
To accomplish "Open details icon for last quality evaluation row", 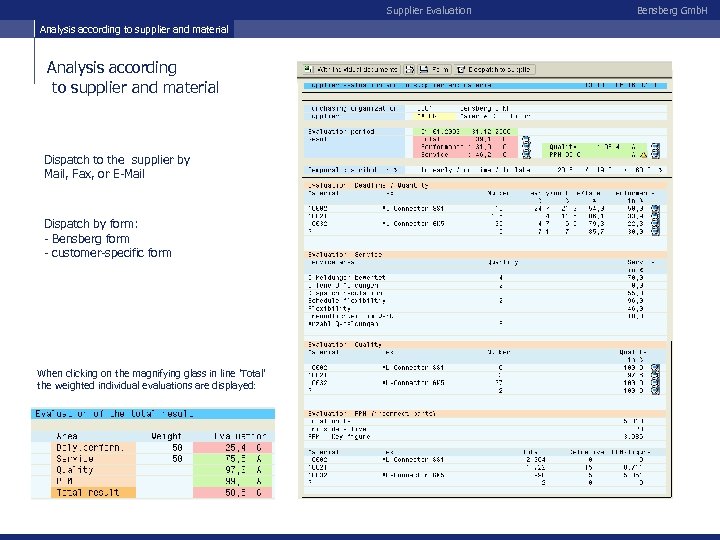I will (x=656, y=391).
